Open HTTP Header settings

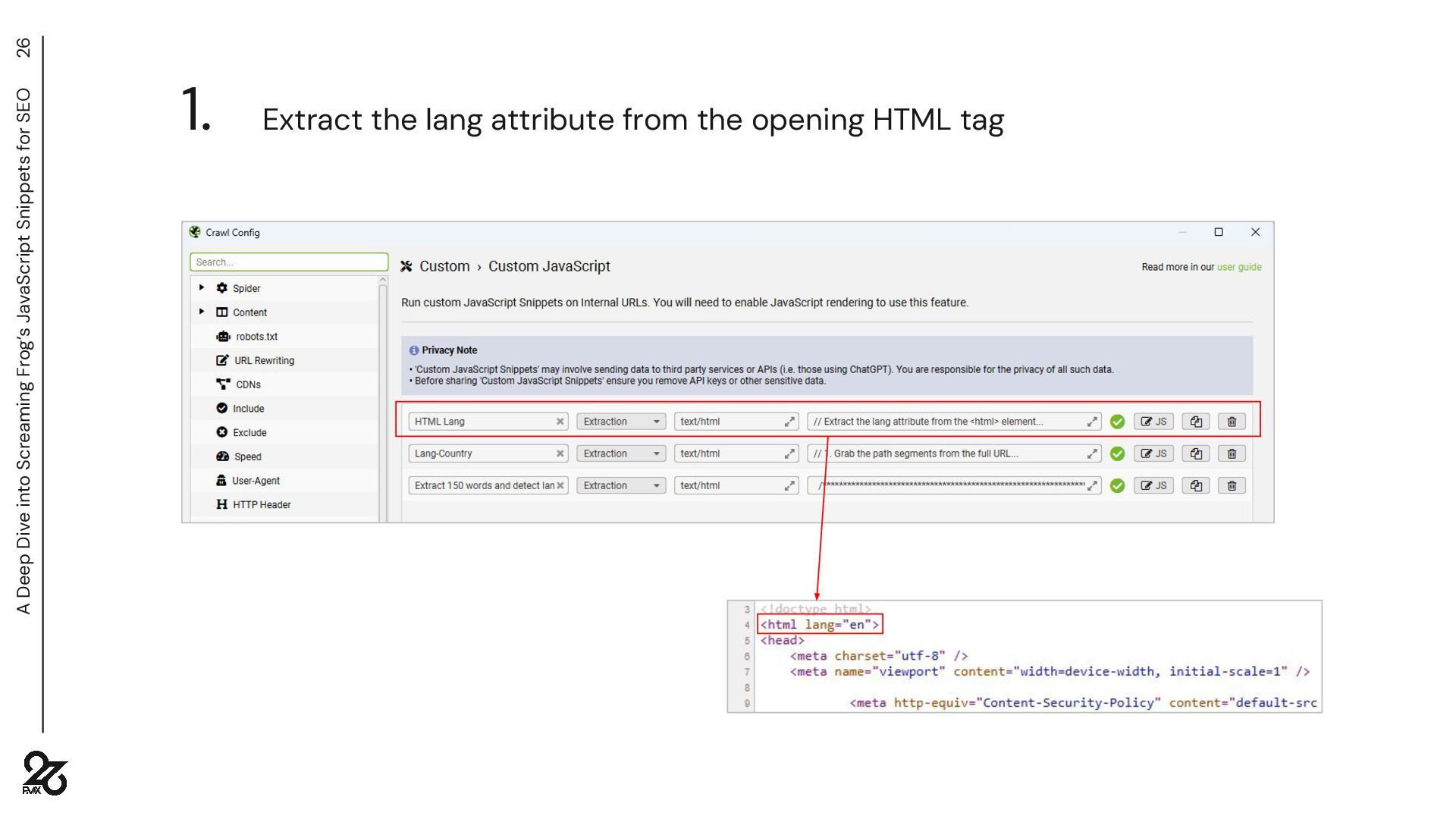click(262, 505)
